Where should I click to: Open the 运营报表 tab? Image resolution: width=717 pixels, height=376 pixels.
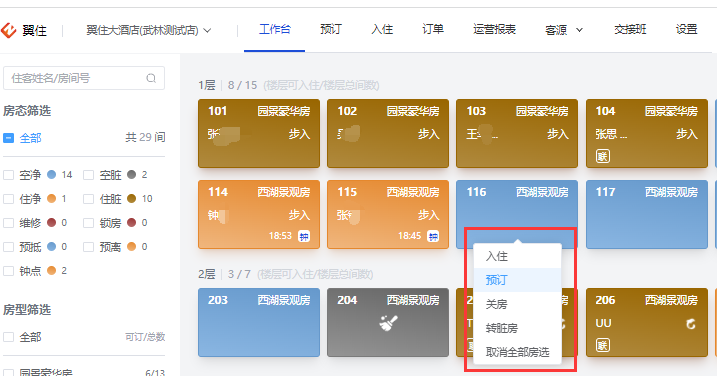point(494,30)
